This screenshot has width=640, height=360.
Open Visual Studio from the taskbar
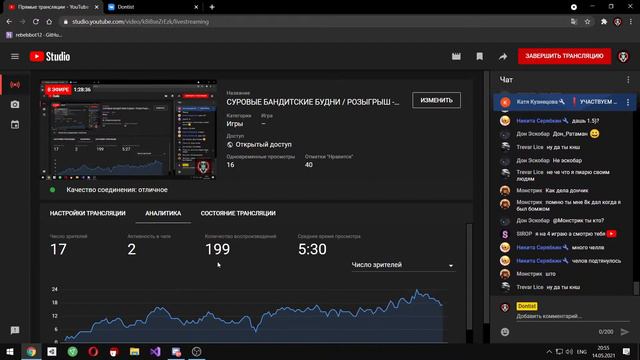tap(155, 351)
